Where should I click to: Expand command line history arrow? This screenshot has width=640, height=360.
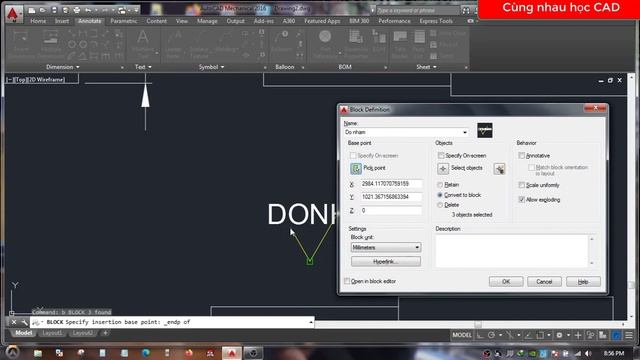tap(311, 322)
